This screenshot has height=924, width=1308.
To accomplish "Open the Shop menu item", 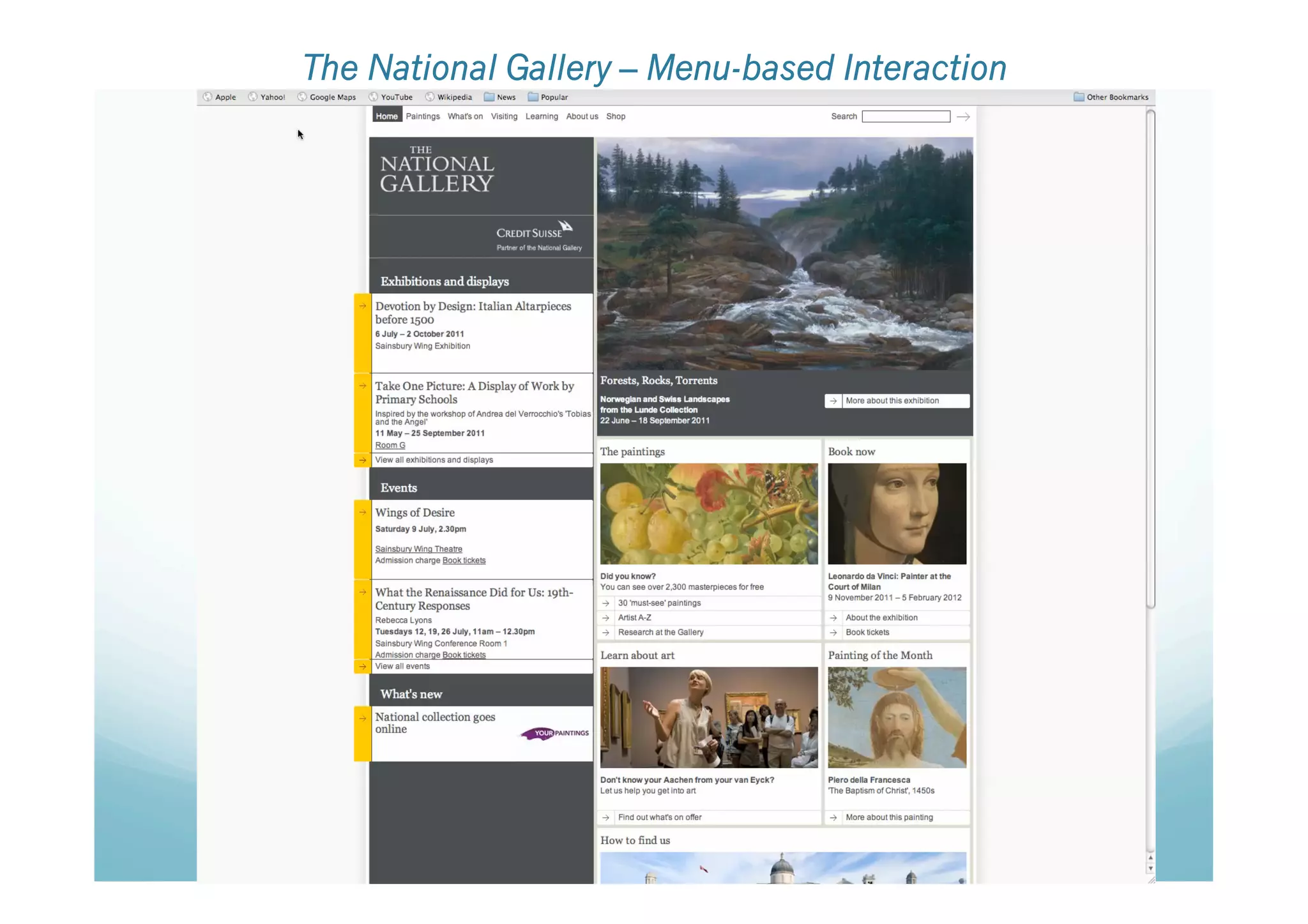I will pos(616,116).
